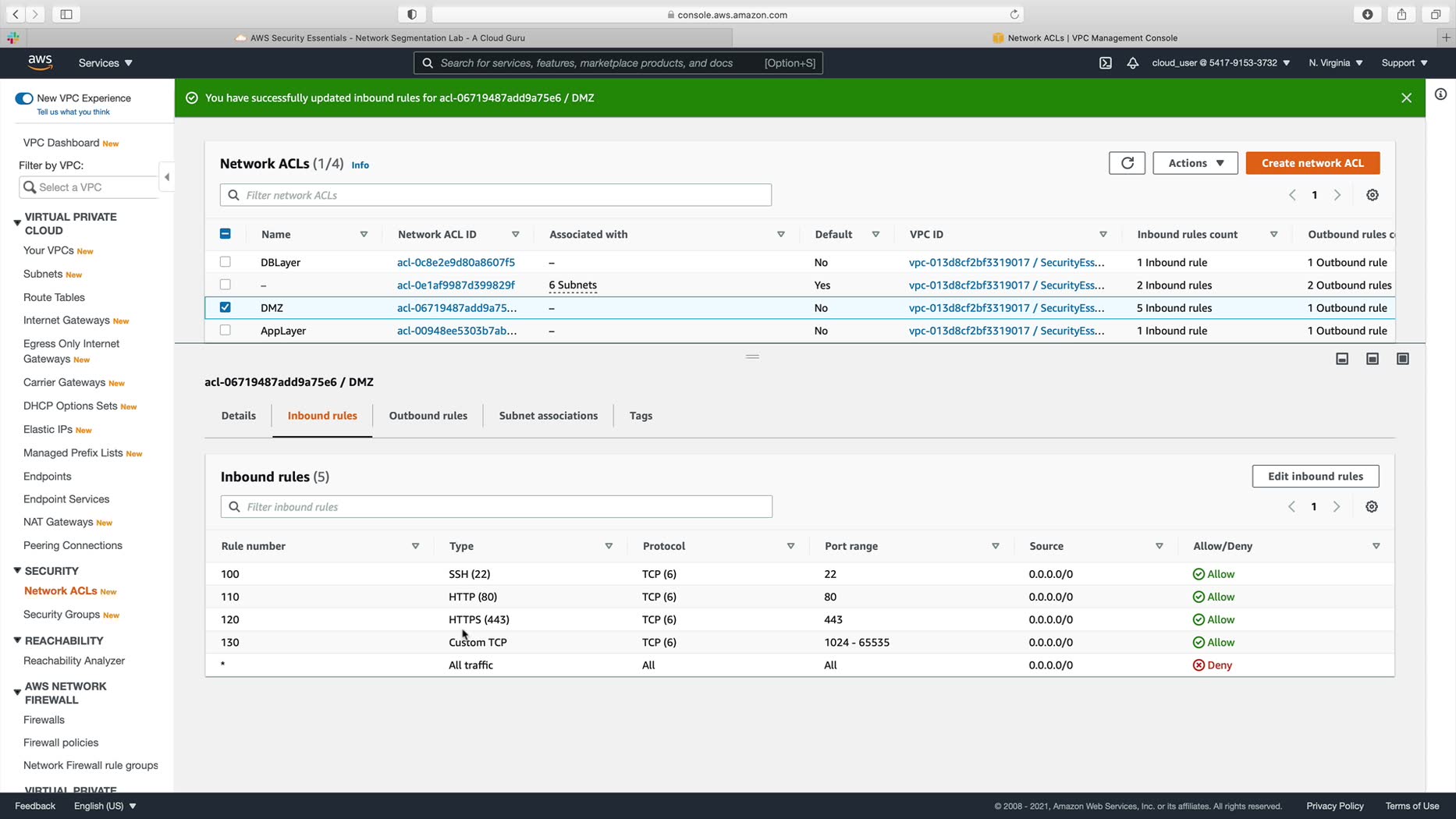The image size is (1456, 819).
Task: Click the AWS logo home icon
Action: click(x=40, y=63)
